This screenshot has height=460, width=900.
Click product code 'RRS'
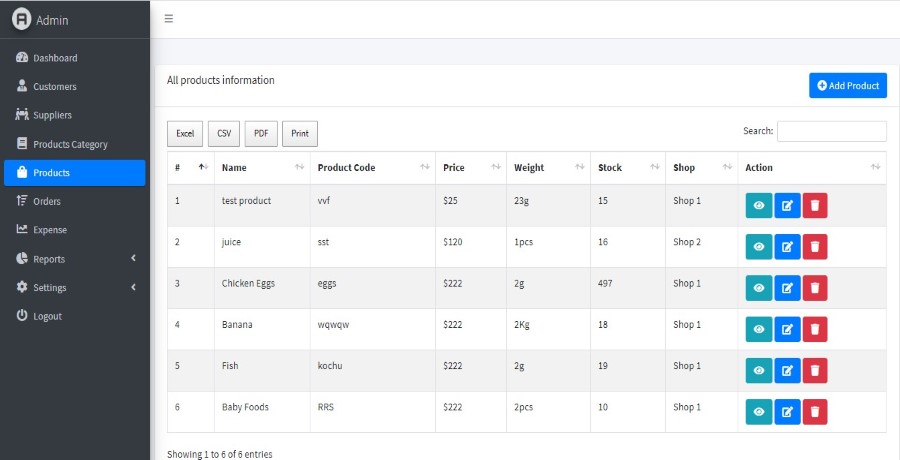[x=325, y=407]
